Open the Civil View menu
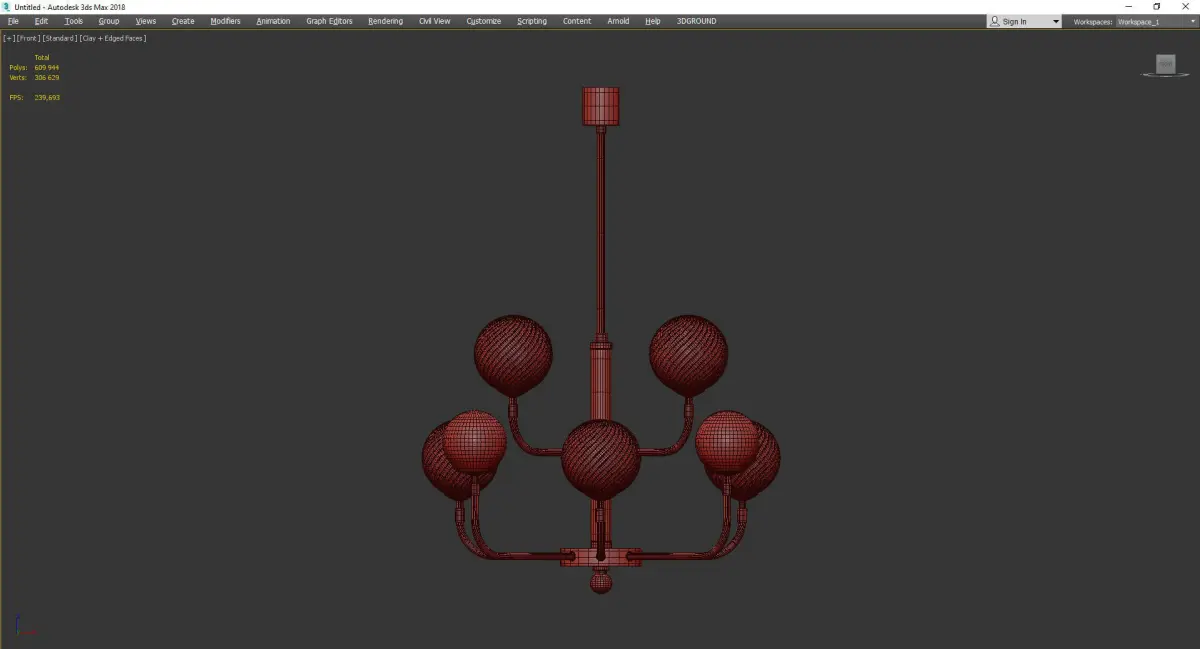 pyautogui.click(x=434, y=21)
